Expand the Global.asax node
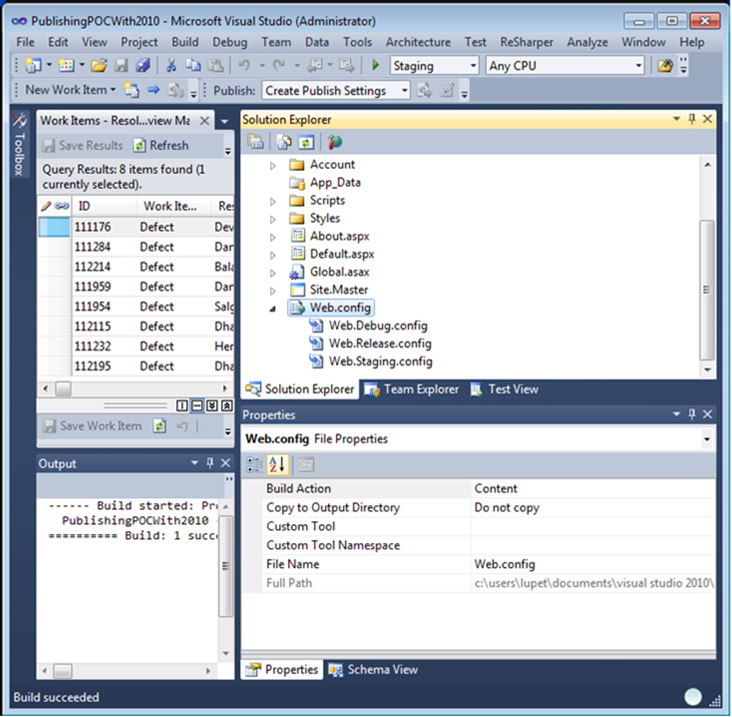 pyautogui.click(x=273, y=273)
